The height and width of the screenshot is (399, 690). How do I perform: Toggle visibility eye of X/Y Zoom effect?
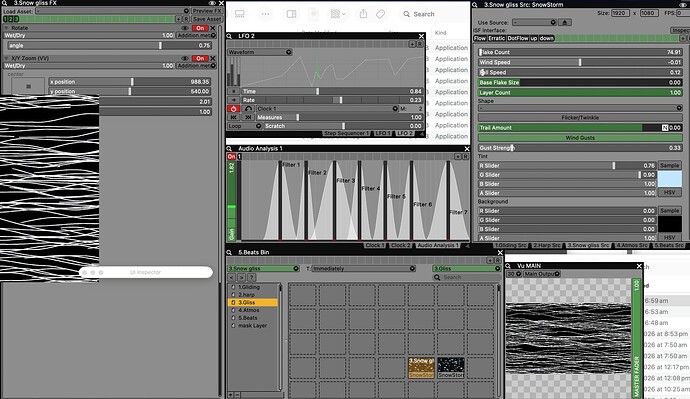pos(185,59)
